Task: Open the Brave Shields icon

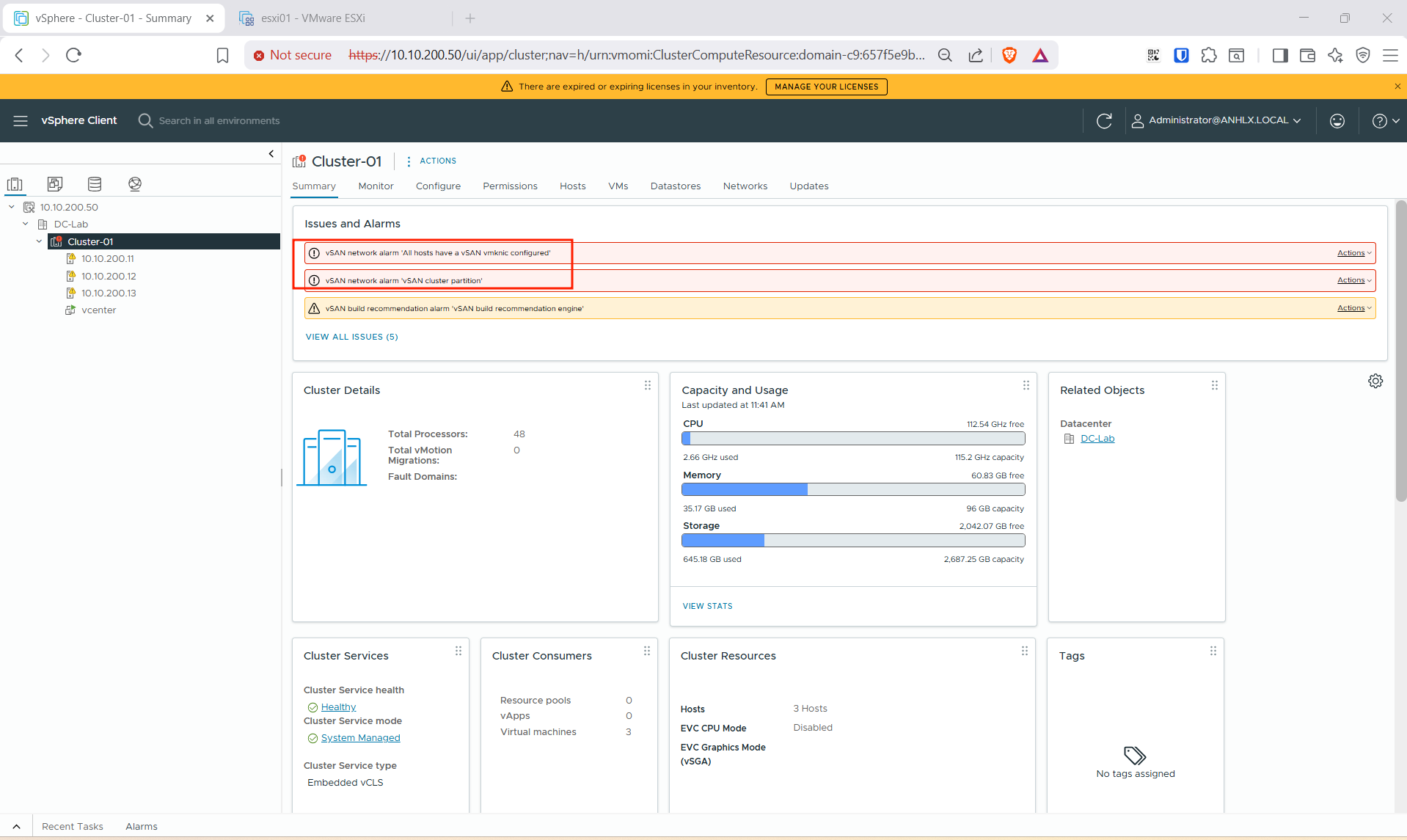Action: coord(1009,55)
